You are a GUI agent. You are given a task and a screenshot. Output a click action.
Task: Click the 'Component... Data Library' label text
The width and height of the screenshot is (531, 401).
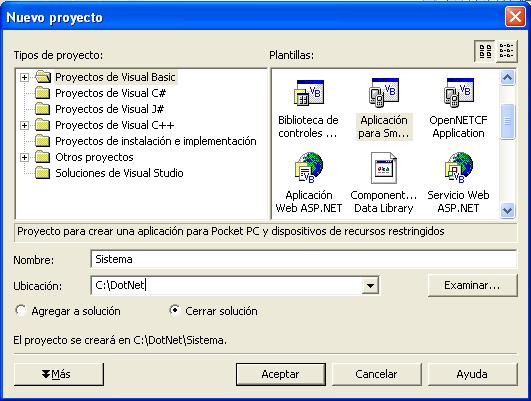point(384,202)
